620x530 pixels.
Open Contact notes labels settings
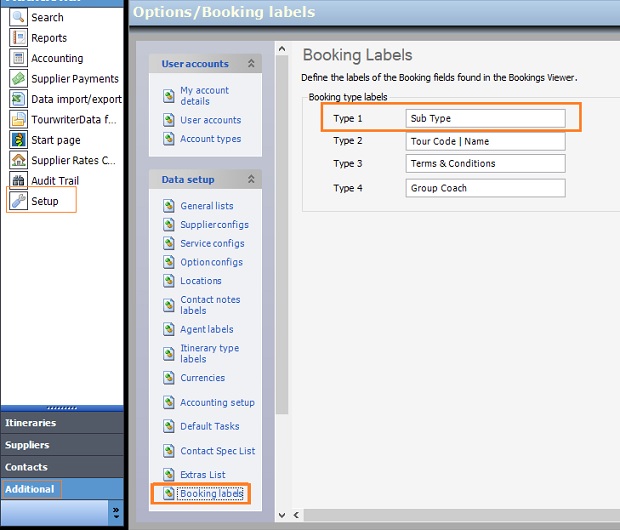tap(210, 305)
